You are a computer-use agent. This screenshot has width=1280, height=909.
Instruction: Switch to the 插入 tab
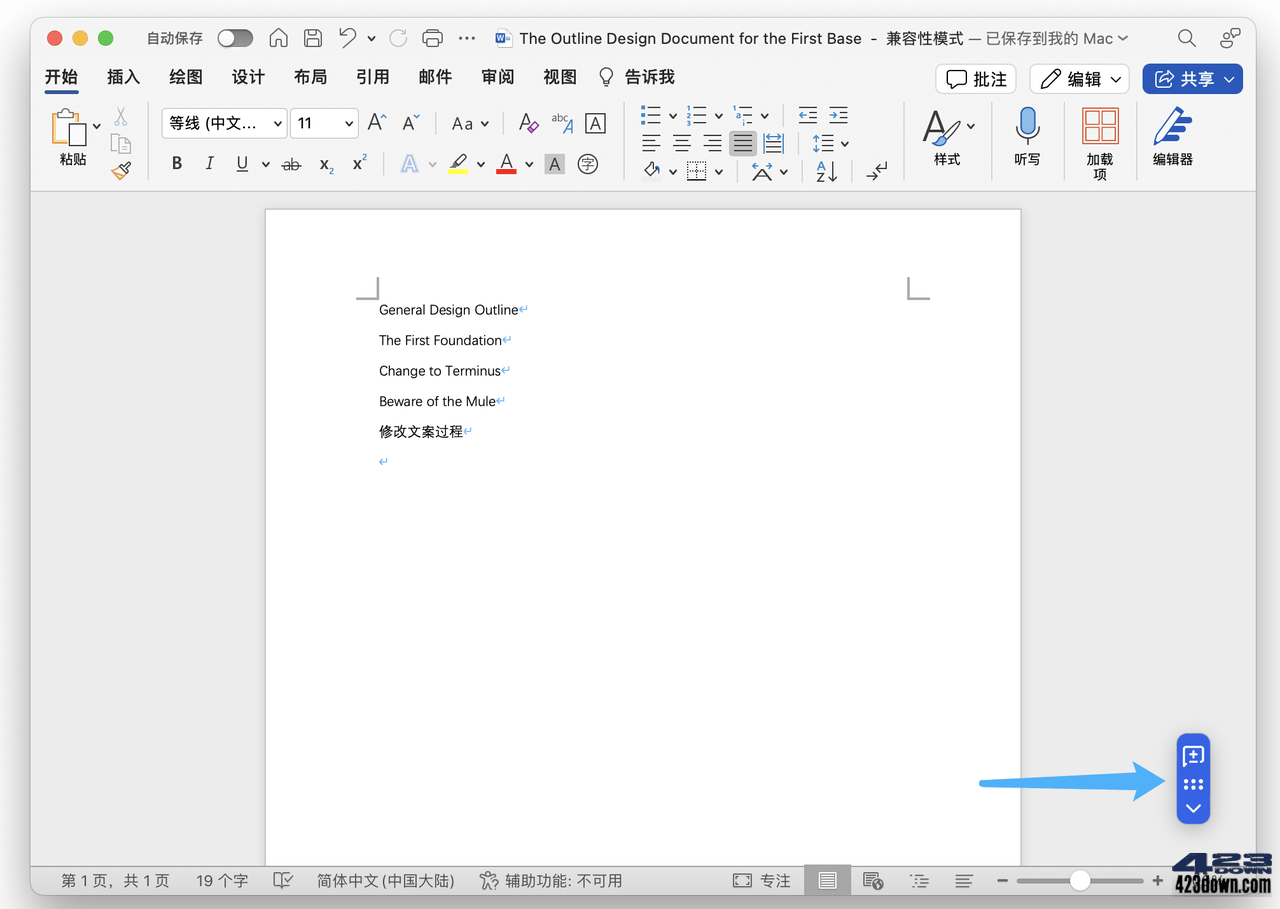click(123, 77)
